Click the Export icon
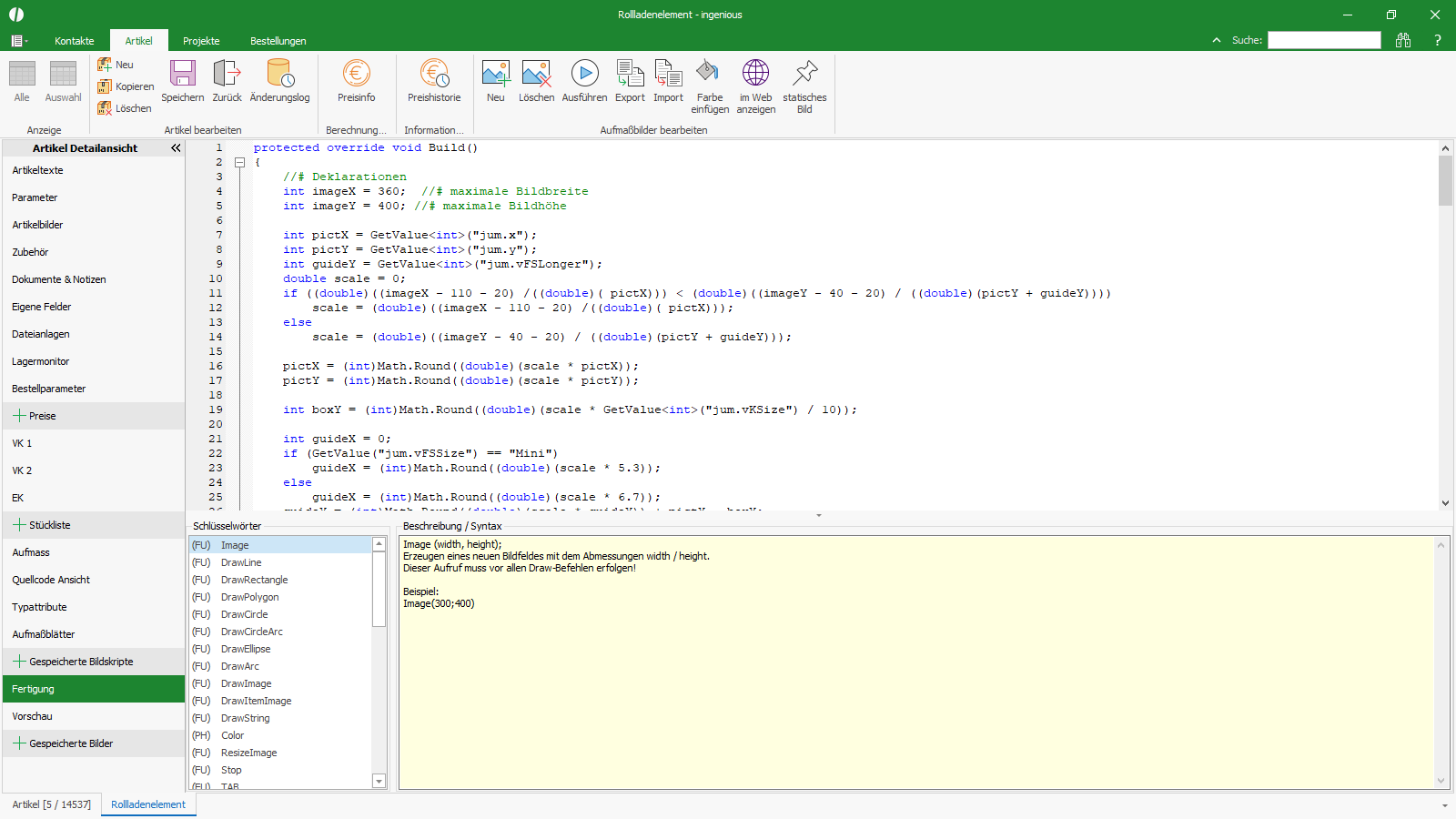 pos(630,81)
